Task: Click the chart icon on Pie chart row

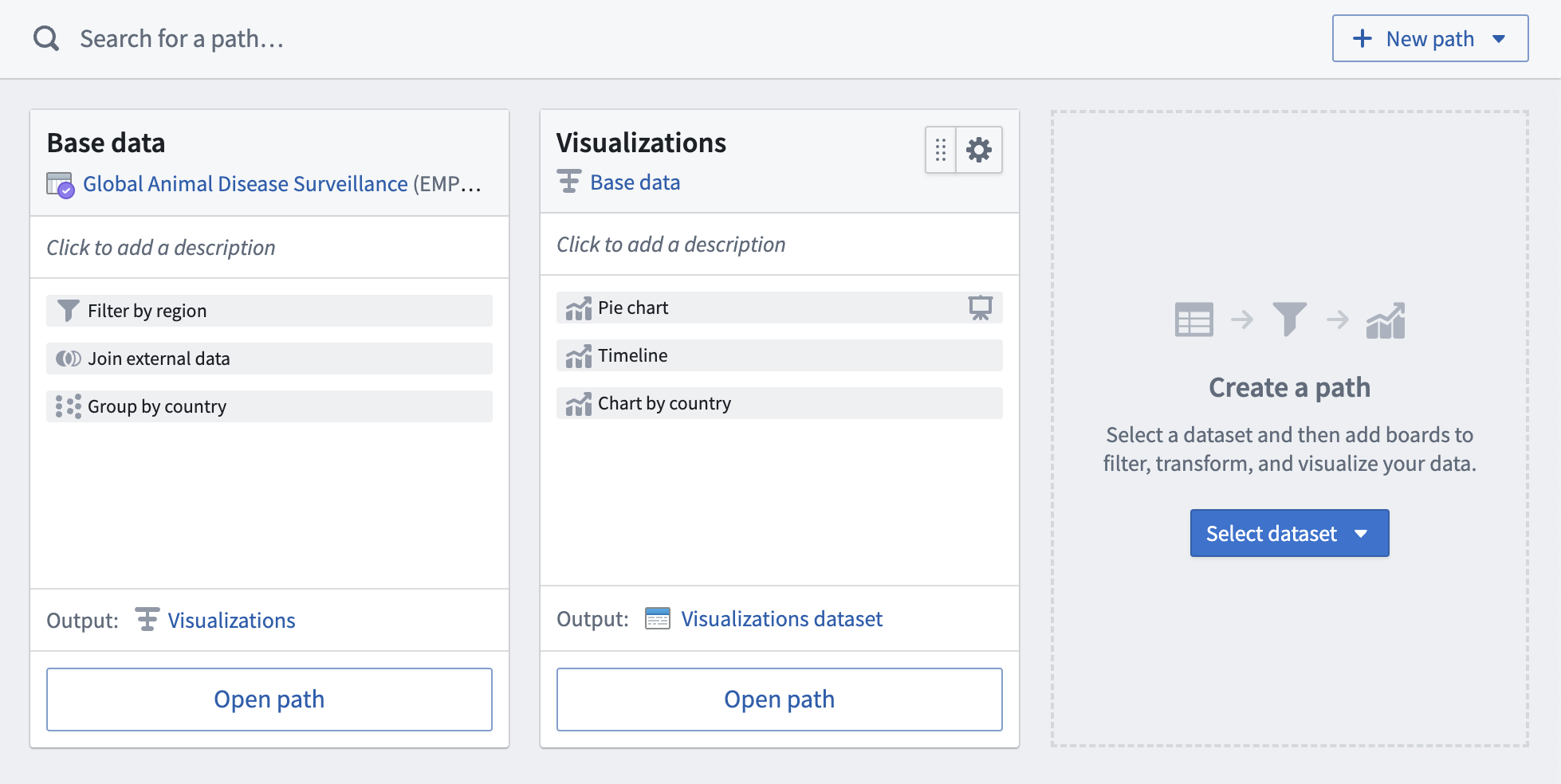Action: 579,308
